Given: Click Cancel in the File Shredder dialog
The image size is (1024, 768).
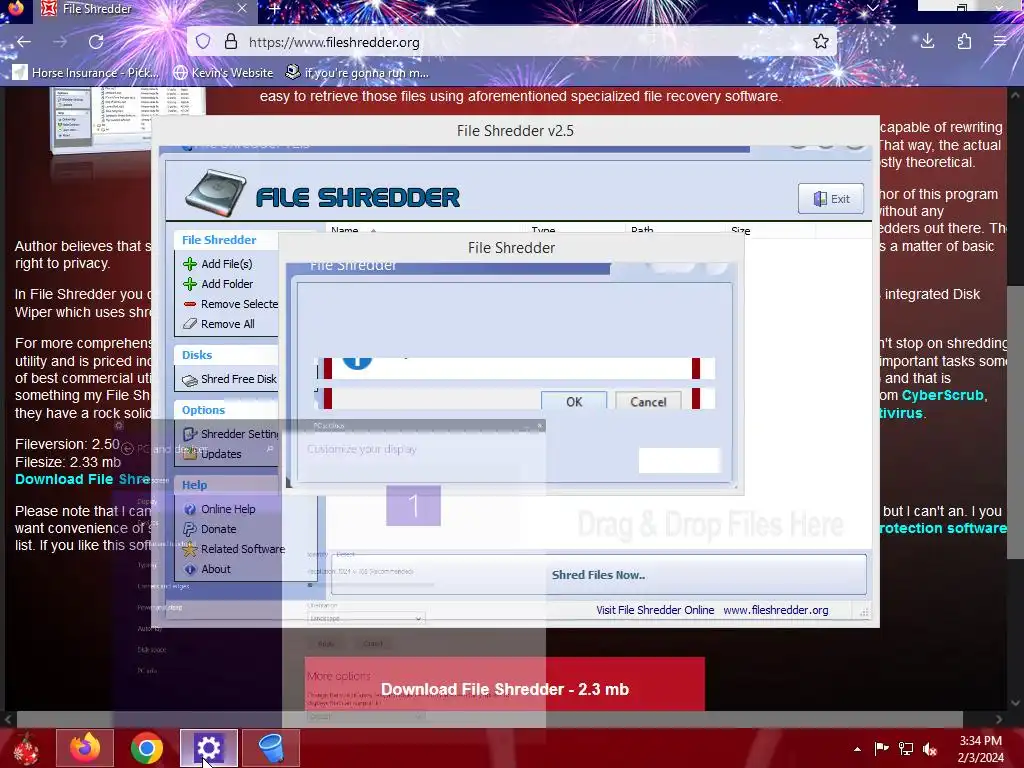Looking at the screenshot, I should 648,401.
